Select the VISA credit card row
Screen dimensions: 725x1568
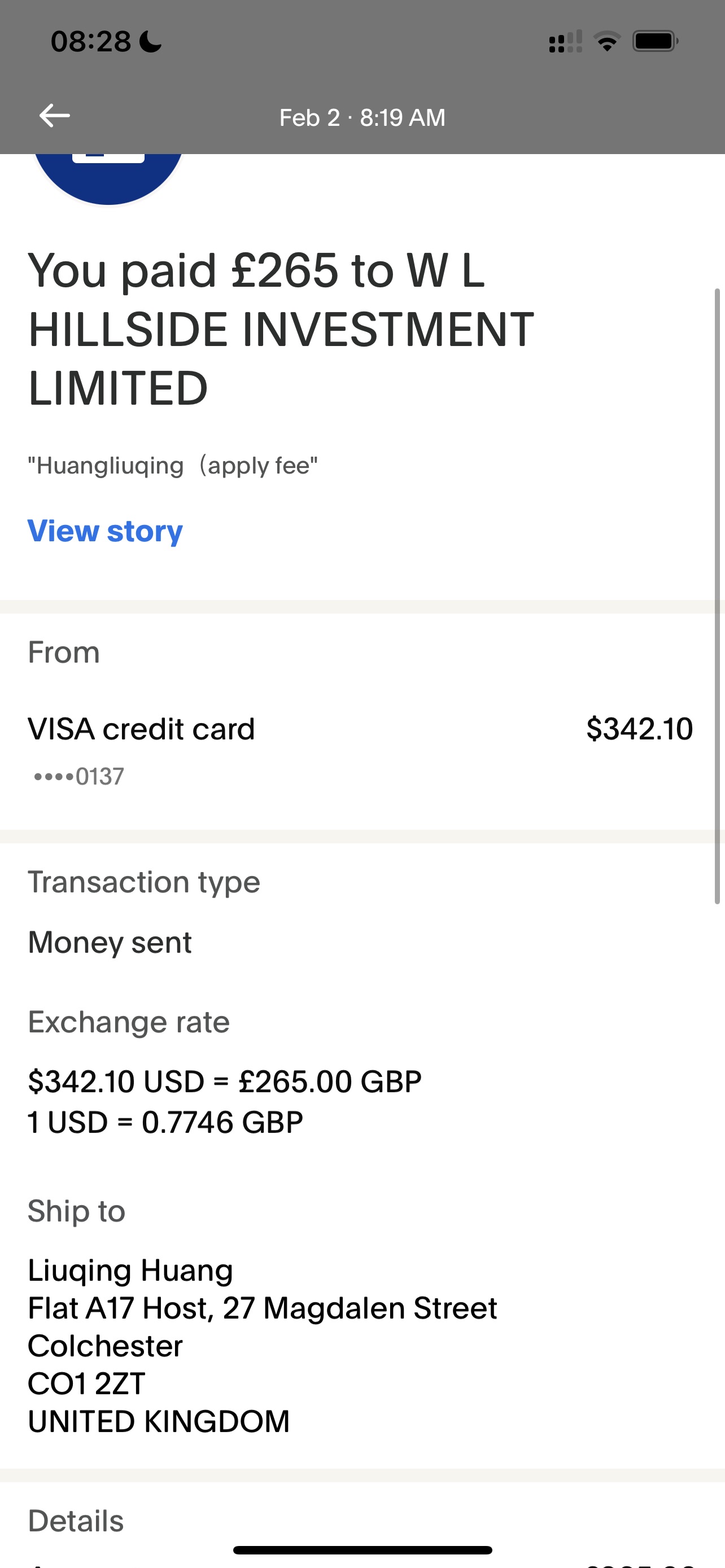point(141,729)
